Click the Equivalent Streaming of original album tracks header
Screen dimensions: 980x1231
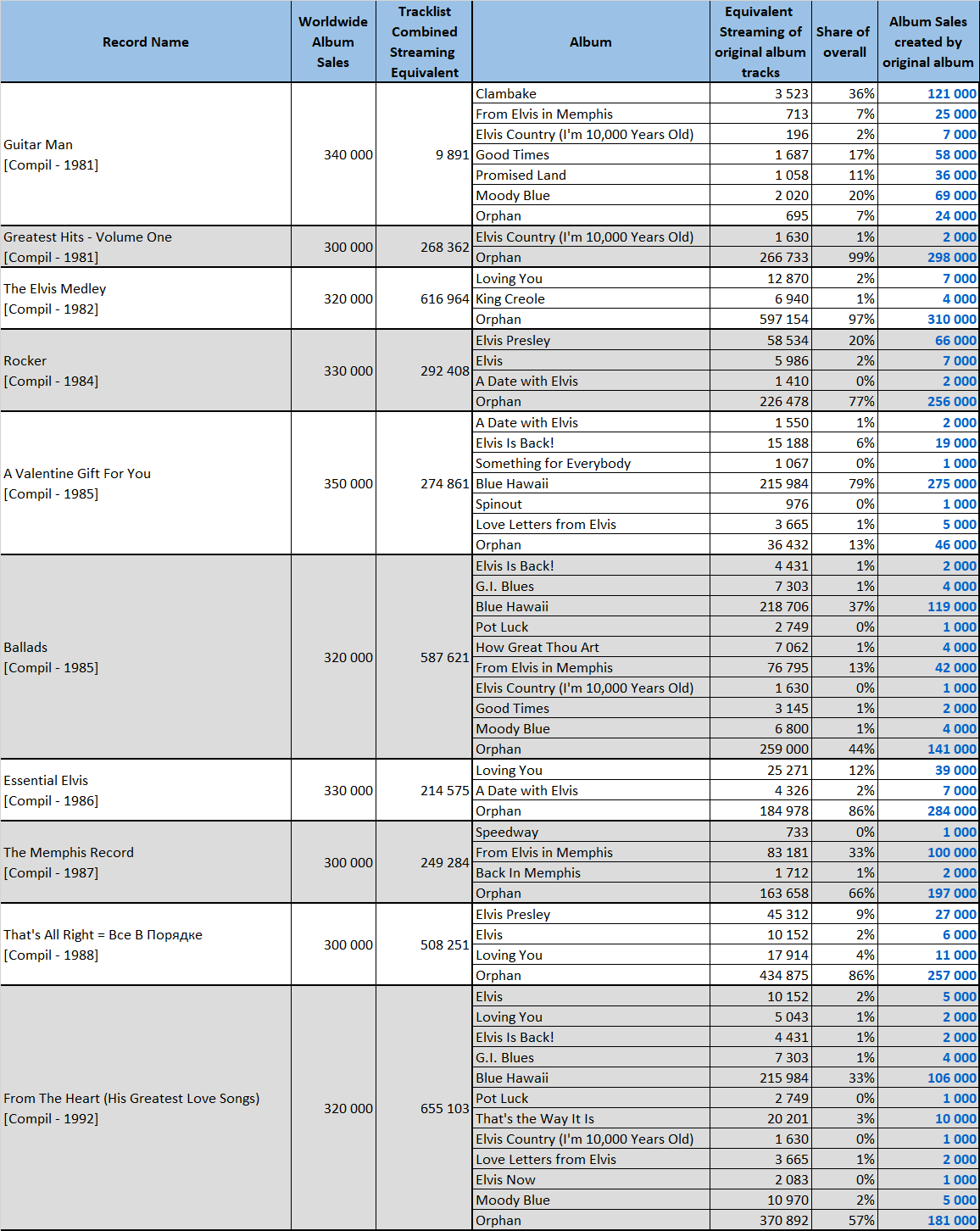[x=760, y=42]
